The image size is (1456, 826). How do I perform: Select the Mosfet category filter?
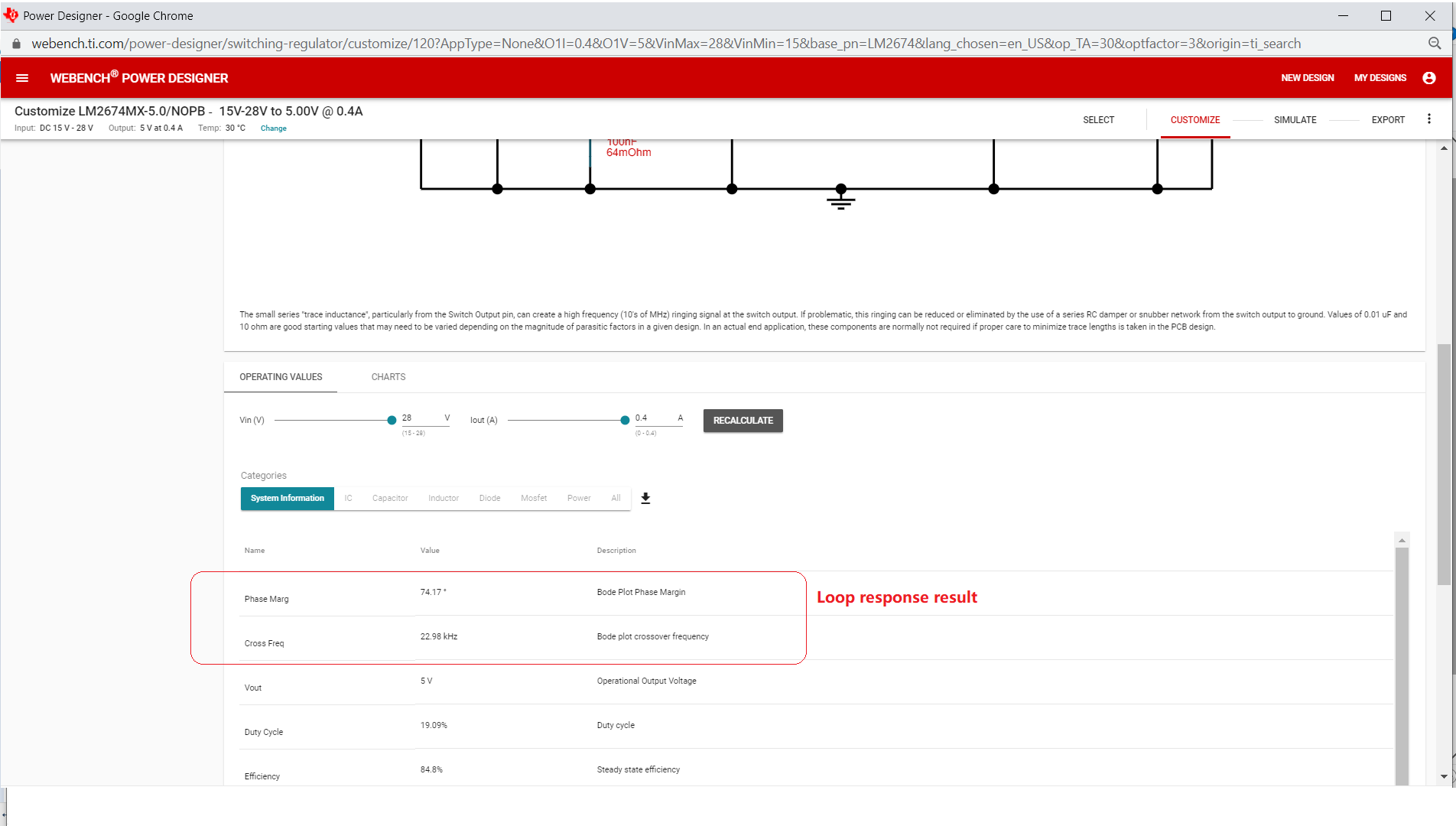(534, 498)
